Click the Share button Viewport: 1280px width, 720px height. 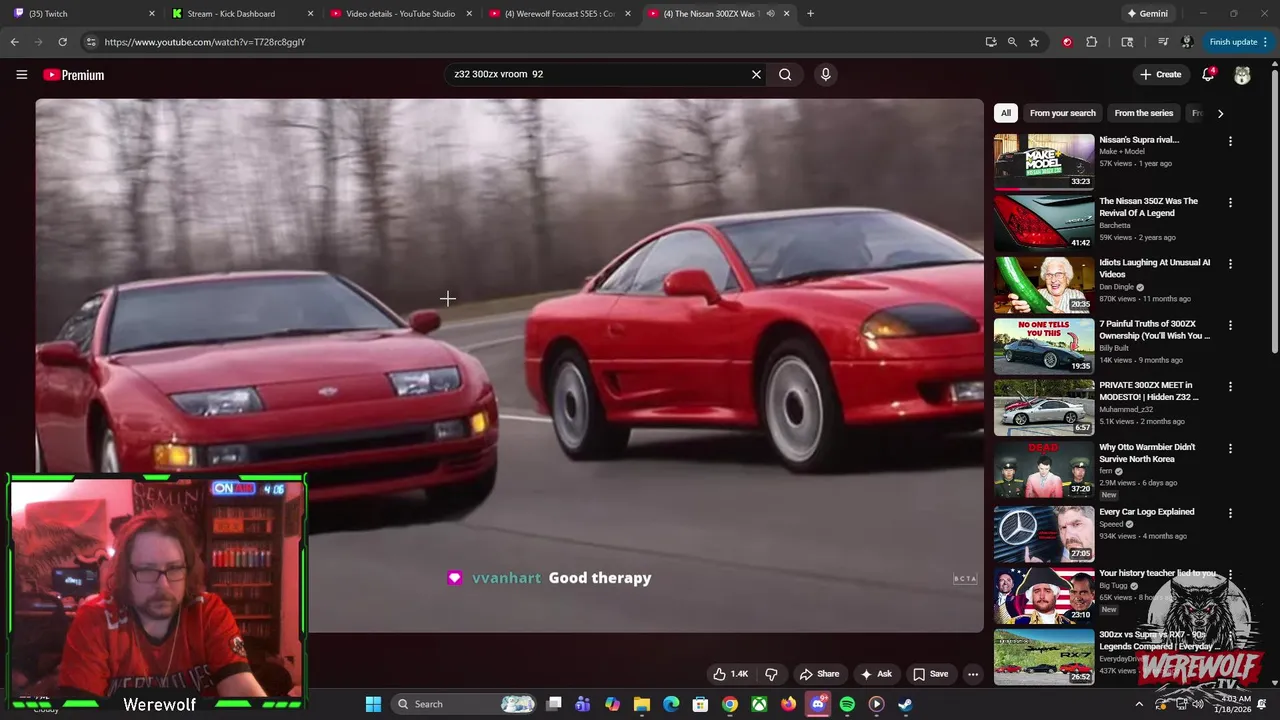[x=819, y=674]
